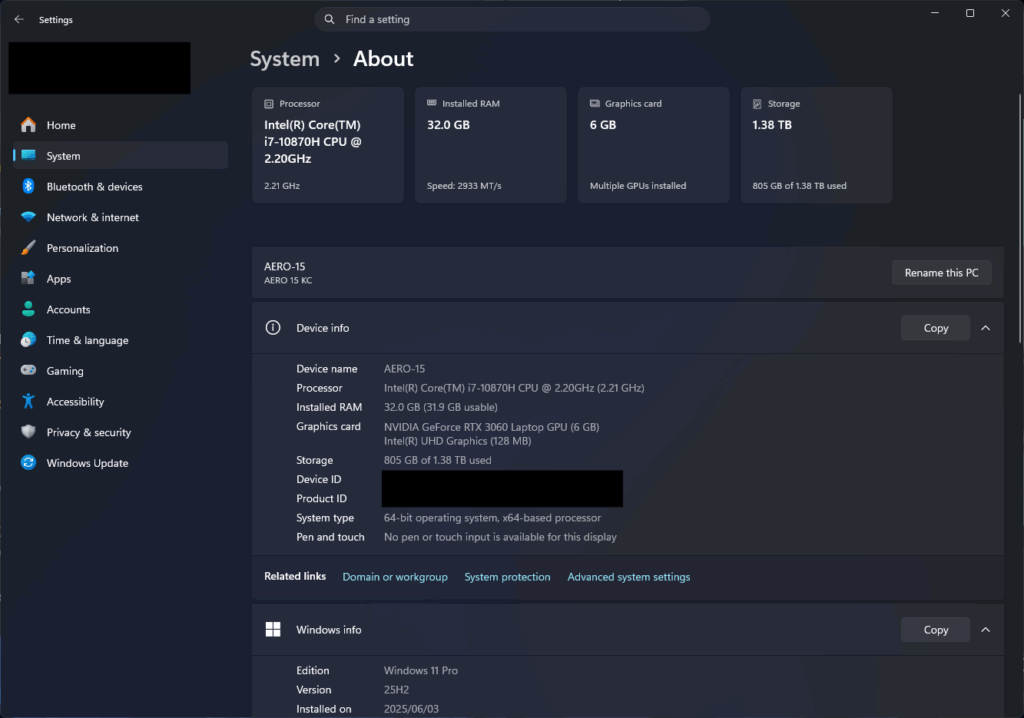The height and width of the screenshot is (718, 1024).
Task: Click the No pen or touch input text
Action: coord(500,537)
